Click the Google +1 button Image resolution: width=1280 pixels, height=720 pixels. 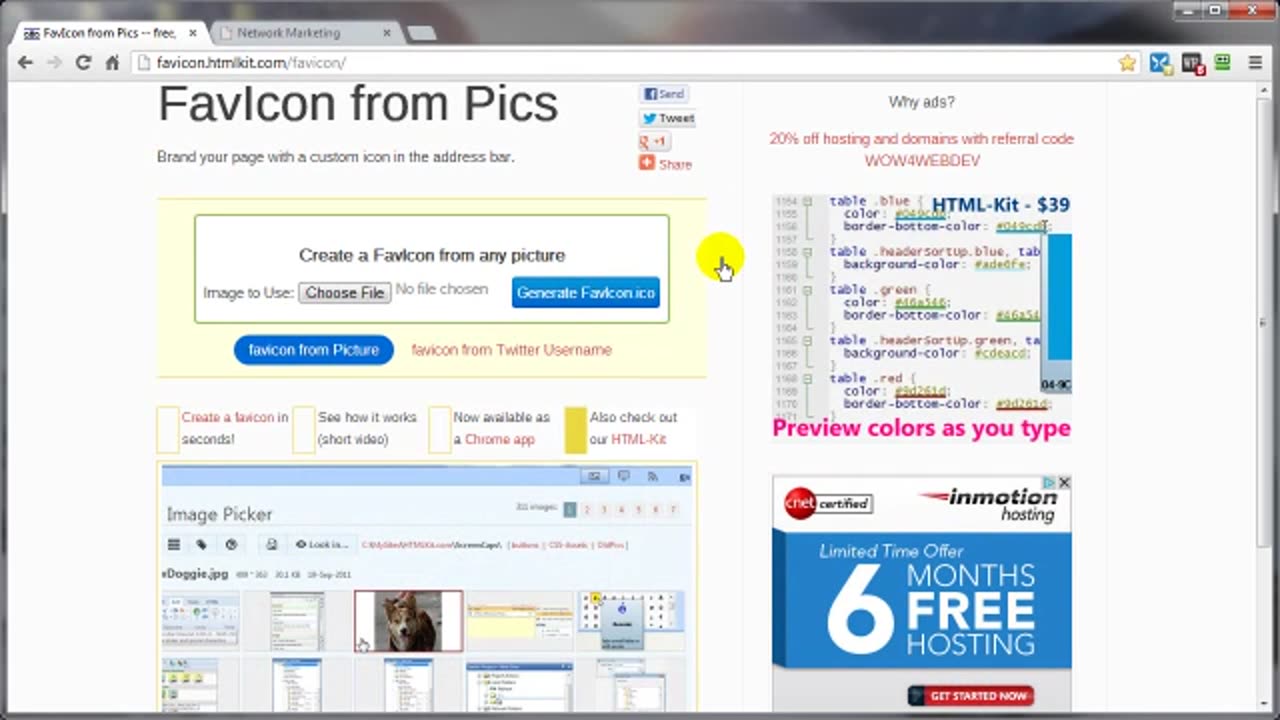pyautogui.click(x=654, y=141)
